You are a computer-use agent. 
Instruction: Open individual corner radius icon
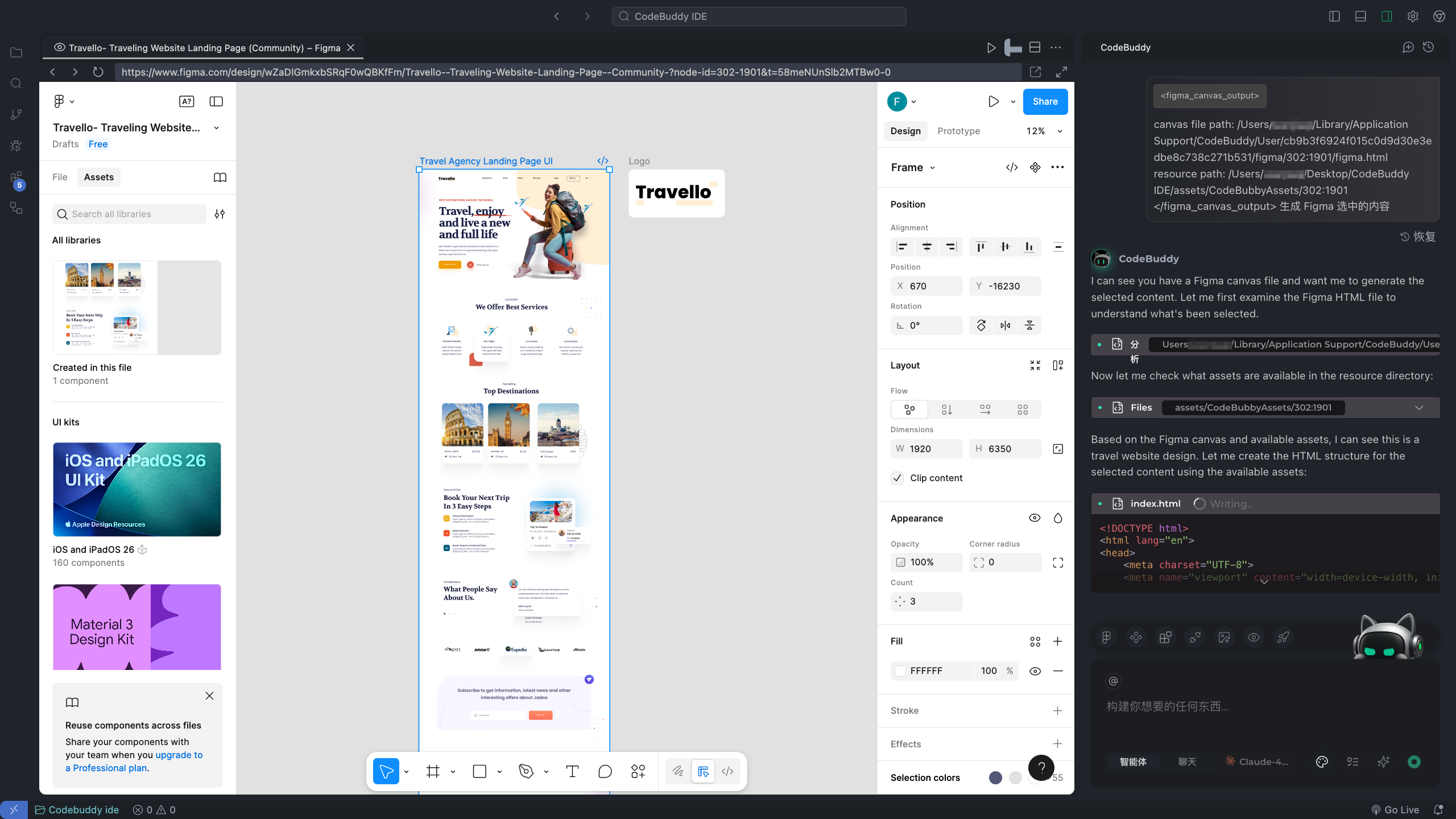pyautogui.click(x=1058, y=562)
